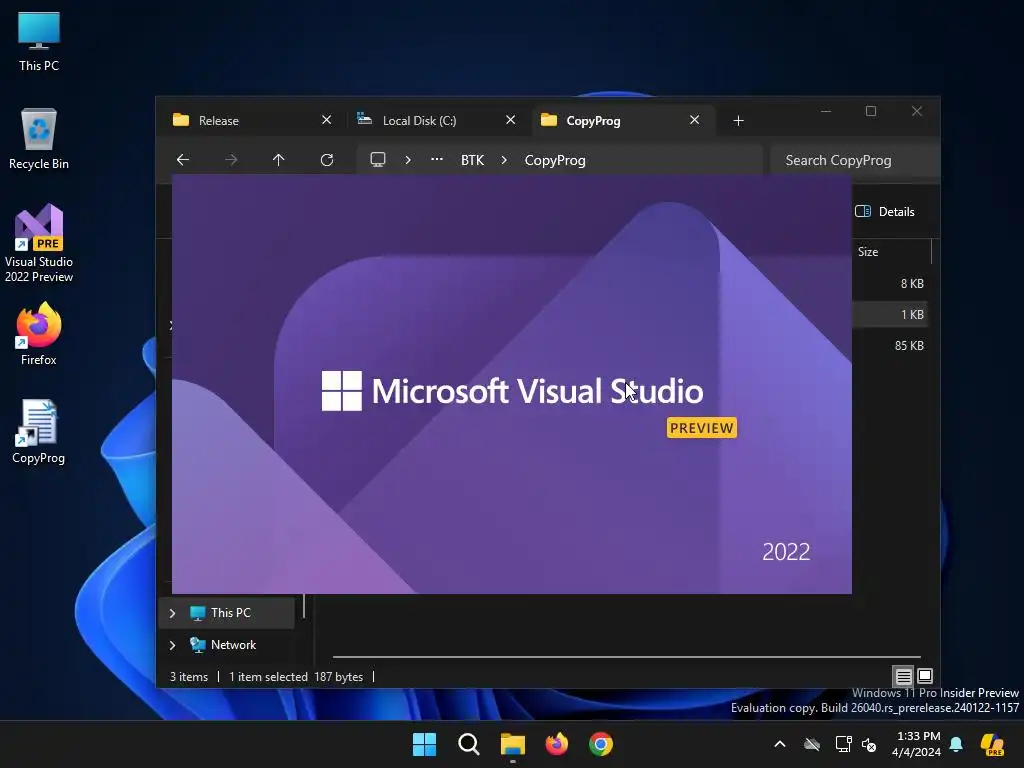Viewport: 1024px width, 768px height.
Task: Select the Firefox desktop shortcut
Action: (x=39, y=334)
